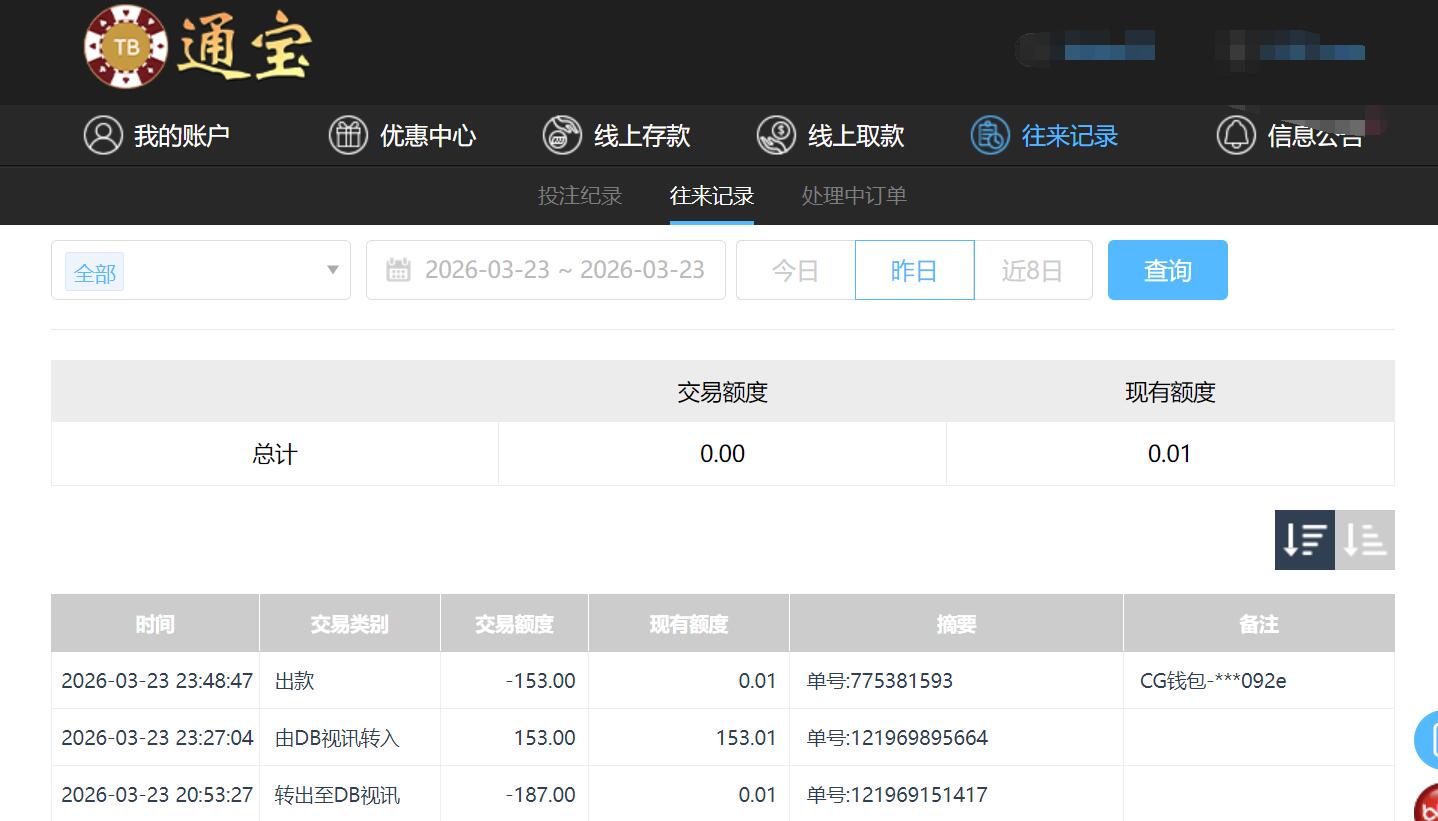Click the 往来记录 transaction history icon
This screenshot has width=1438, height=821.
[989, 135]
